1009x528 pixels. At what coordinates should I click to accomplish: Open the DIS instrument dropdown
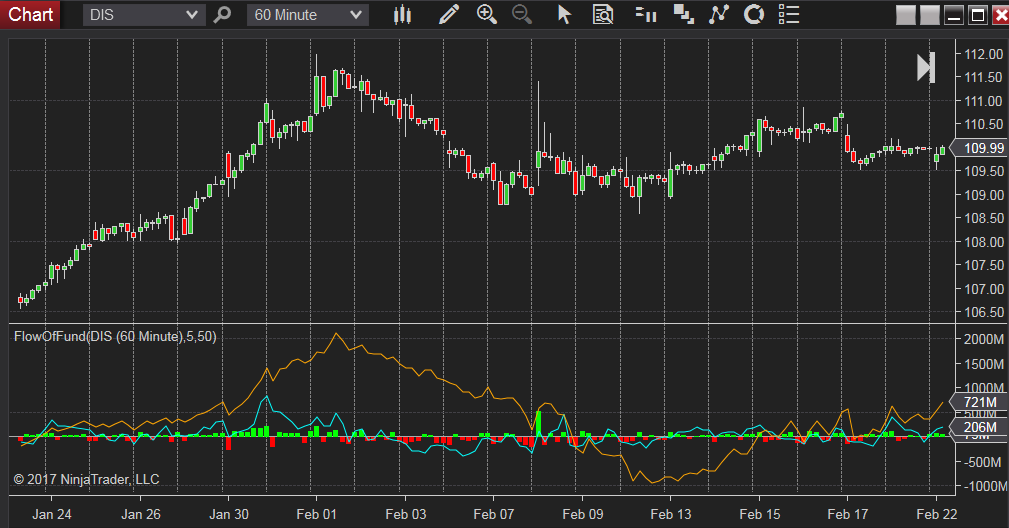click(144, 15)
